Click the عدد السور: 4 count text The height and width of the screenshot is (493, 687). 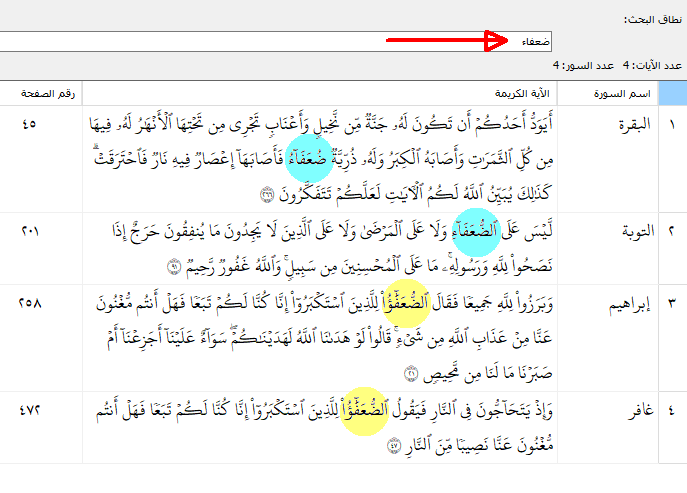[x=583, y=66]
